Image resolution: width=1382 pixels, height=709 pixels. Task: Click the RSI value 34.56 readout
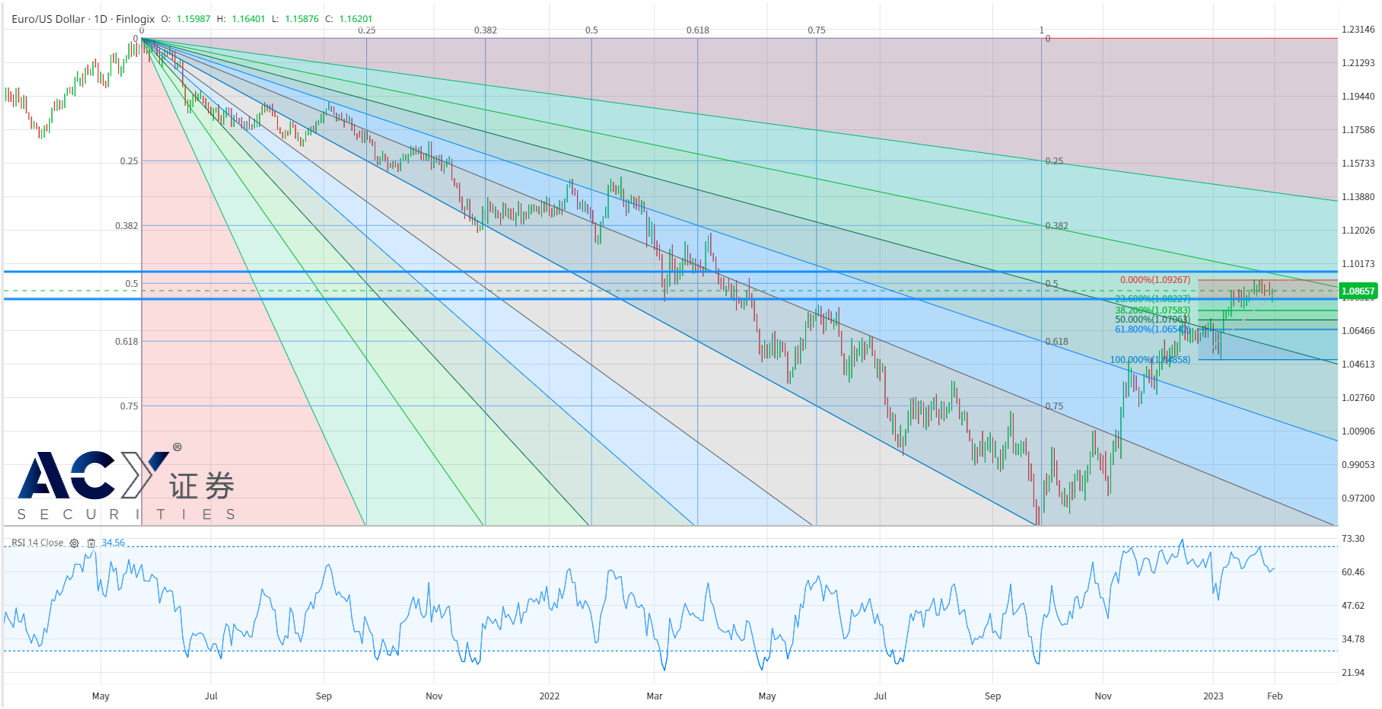tap(113, 543)
